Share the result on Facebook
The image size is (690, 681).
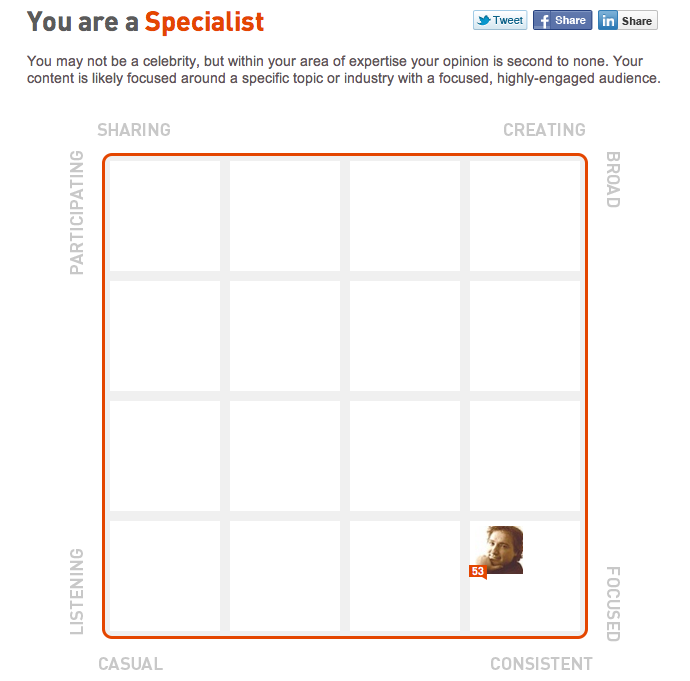562,20
